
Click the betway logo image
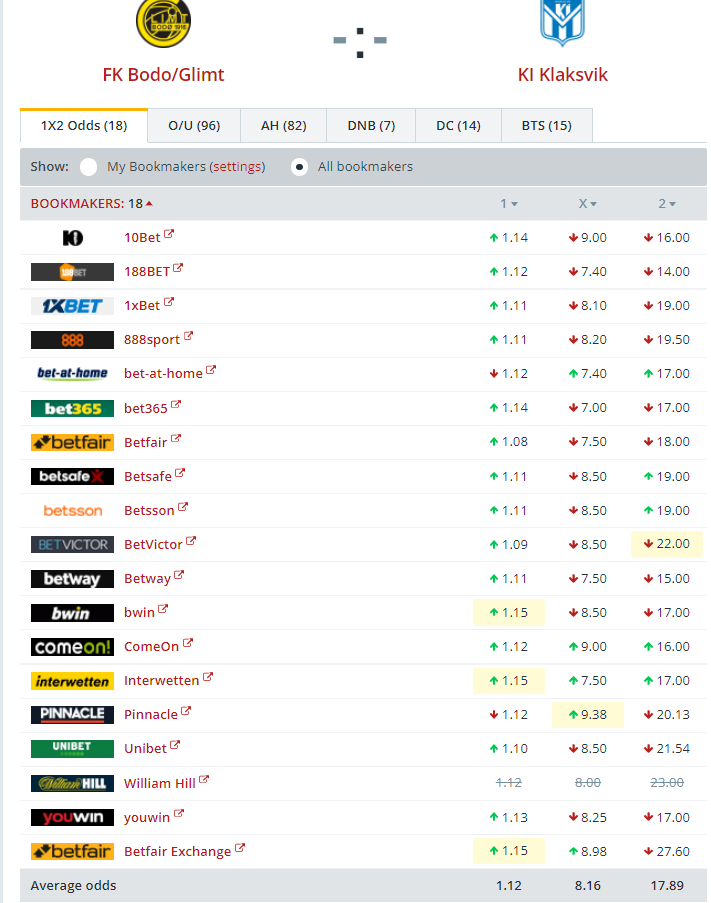click(x=73, y=579)
